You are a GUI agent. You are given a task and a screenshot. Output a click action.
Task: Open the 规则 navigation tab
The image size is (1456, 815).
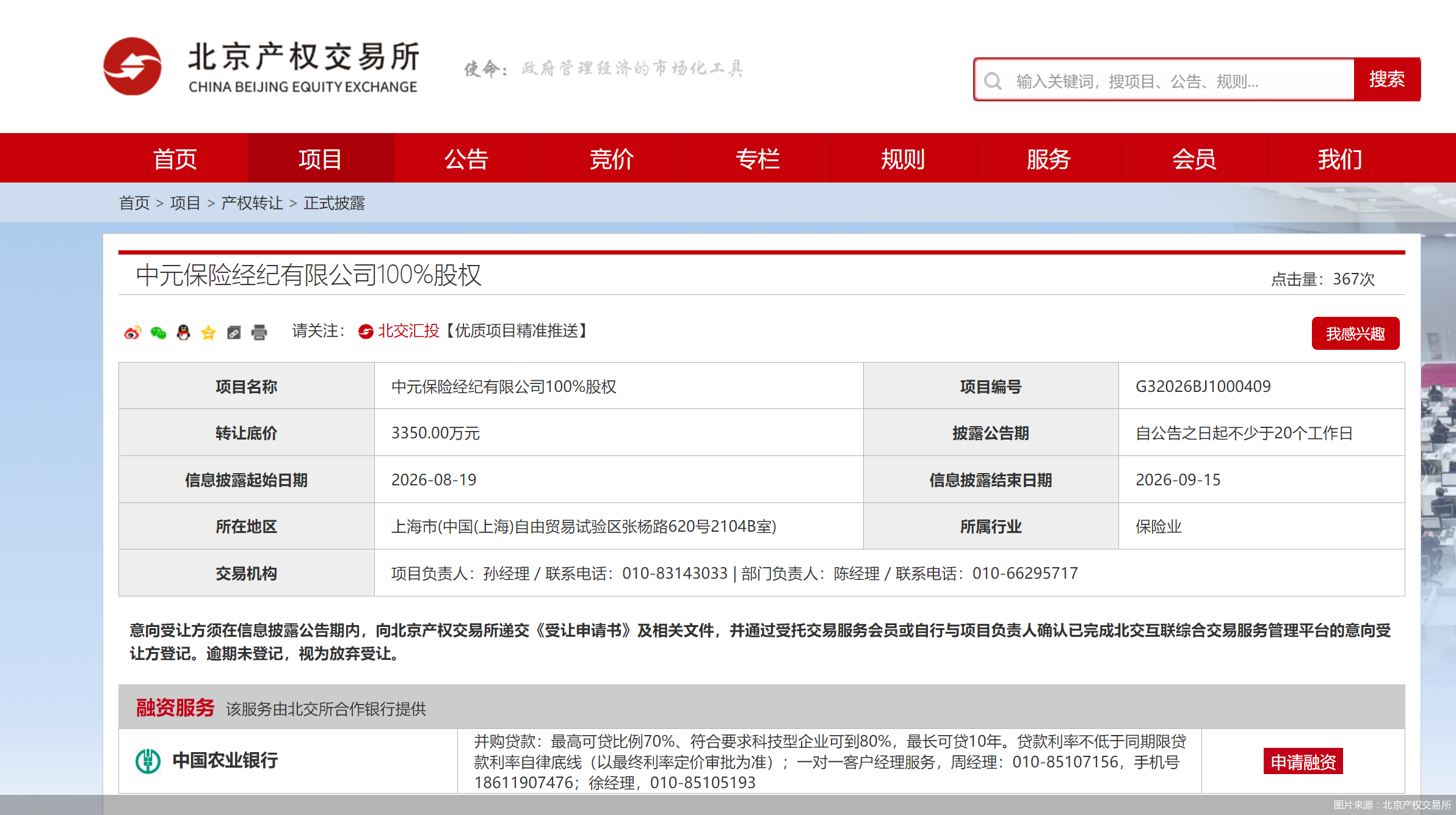pos(903,159)
